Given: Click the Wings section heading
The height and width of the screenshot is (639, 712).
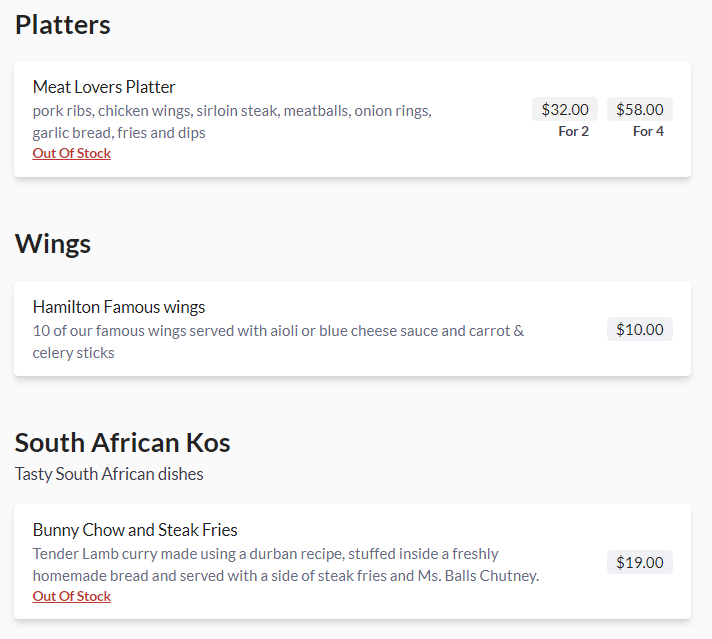Looking at the screenshot, I should (x=53, y=244).
